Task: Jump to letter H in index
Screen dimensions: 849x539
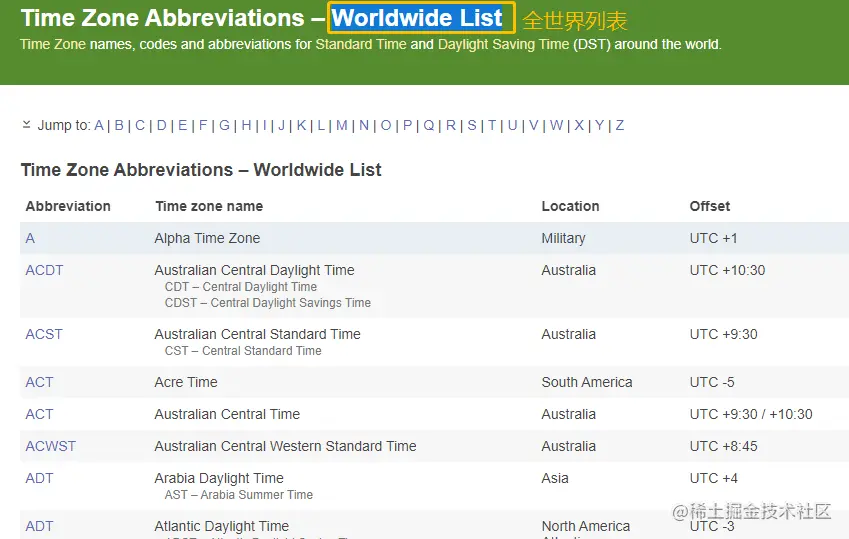Action: (x=246, y=126)
